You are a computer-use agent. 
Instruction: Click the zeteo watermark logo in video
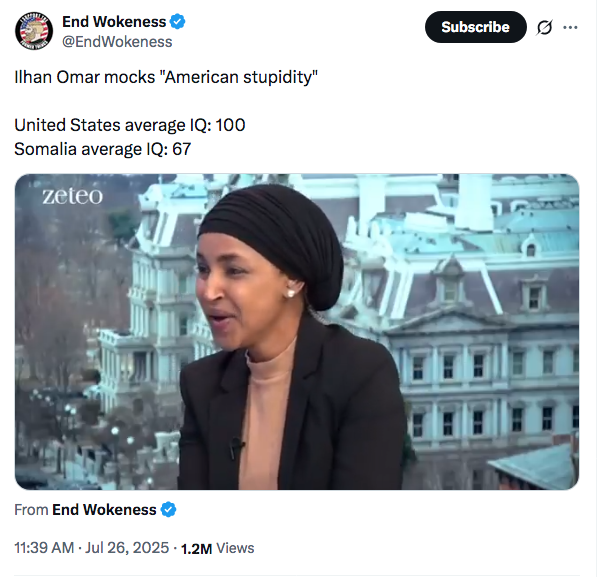point(72,196)
